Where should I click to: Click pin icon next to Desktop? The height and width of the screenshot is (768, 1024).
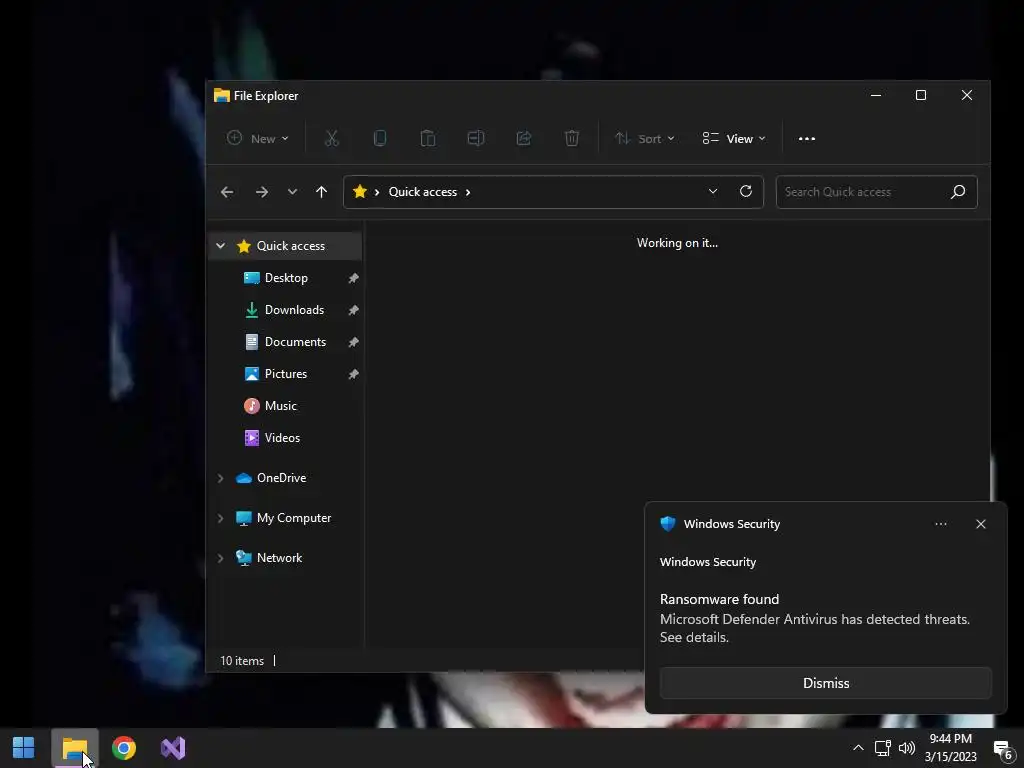point(353,278)
